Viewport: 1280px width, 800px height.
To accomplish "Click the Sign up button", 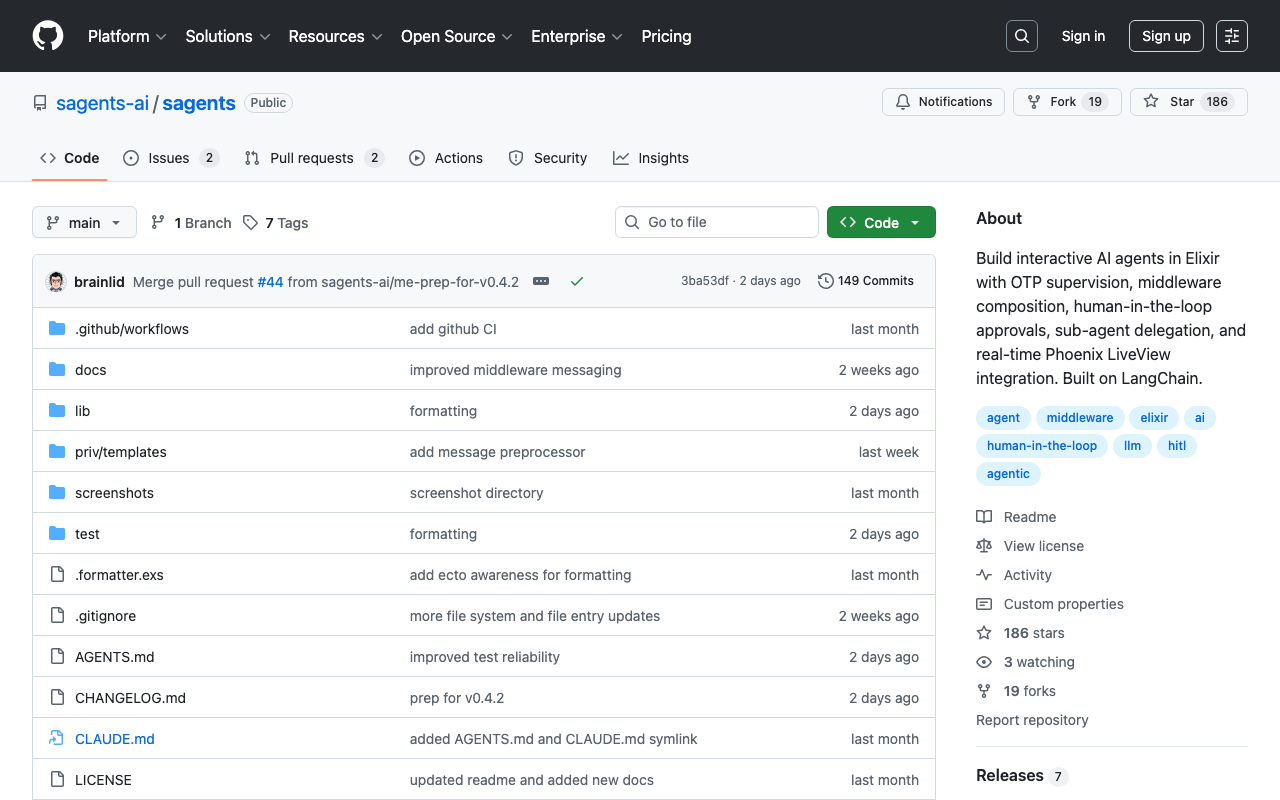I will point(1166,35).
